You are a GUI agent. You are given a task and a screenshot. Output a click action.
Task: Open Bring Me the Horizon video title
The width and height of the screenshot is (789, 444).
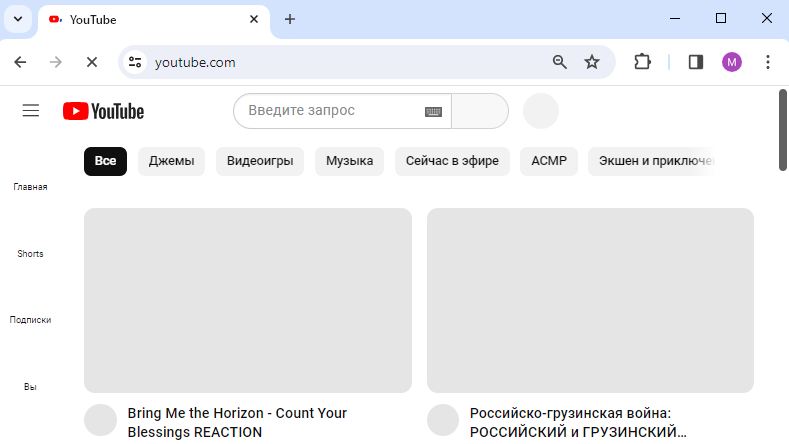[x=237, y=422]
